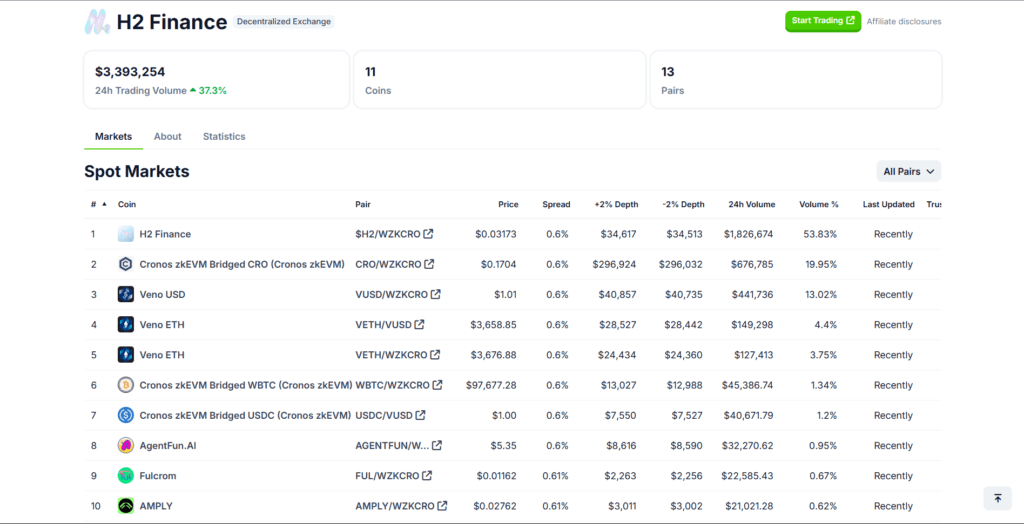
Task: Open external link icon for AGENTFUN pair
Action: (437, 446)
